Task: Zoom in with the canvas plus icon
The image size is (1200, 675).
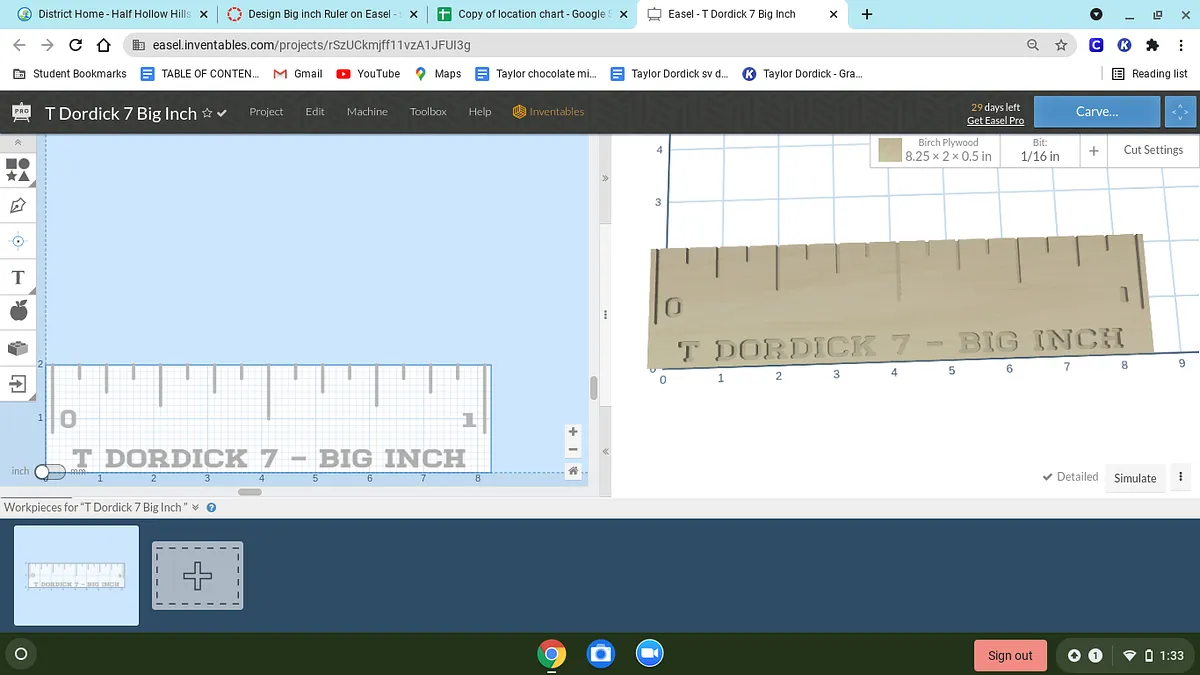Action: point(573,432)
